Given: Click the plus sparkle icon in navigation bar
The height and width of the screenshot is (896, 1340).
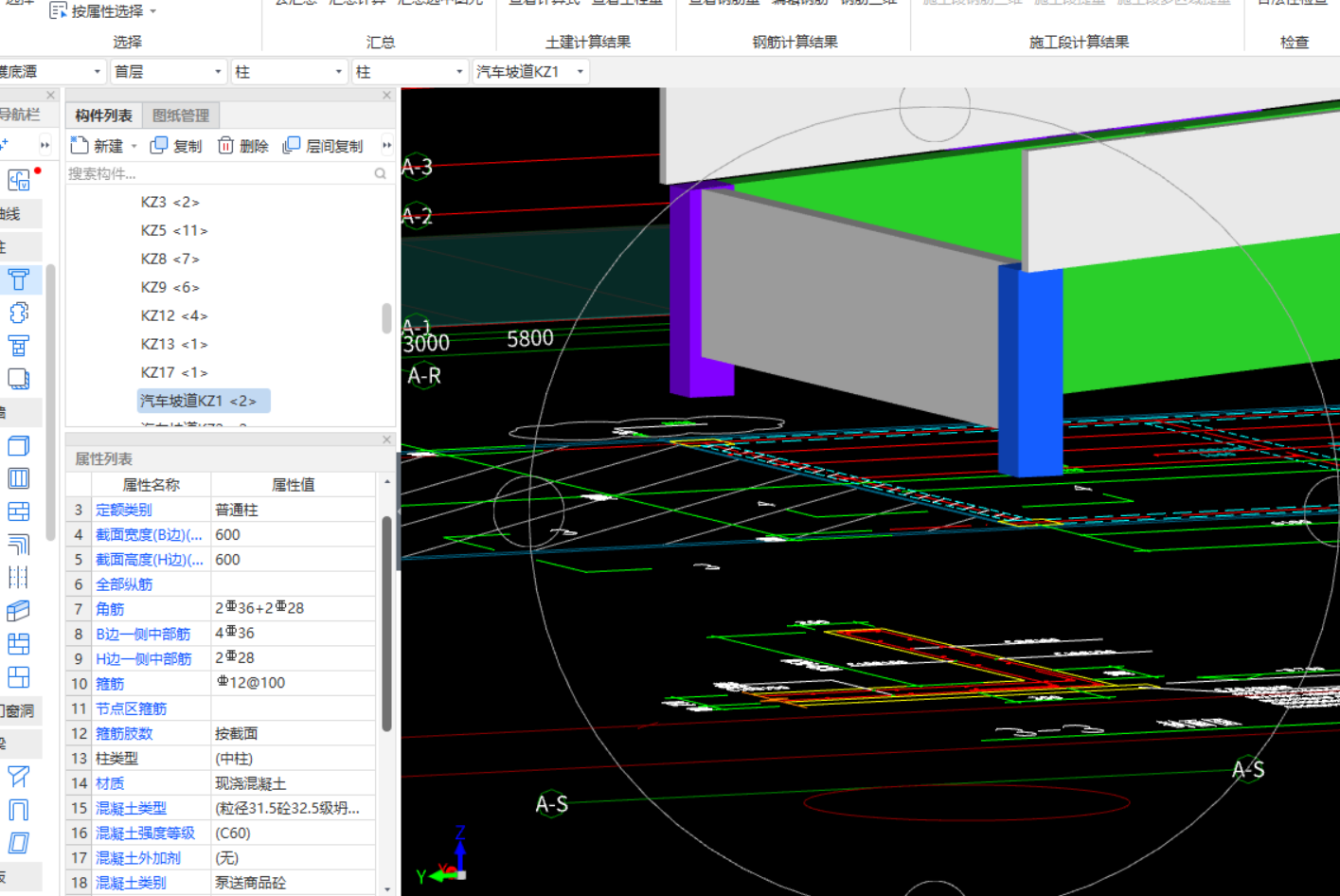Looking at the screenshot, I should [4, 144].
